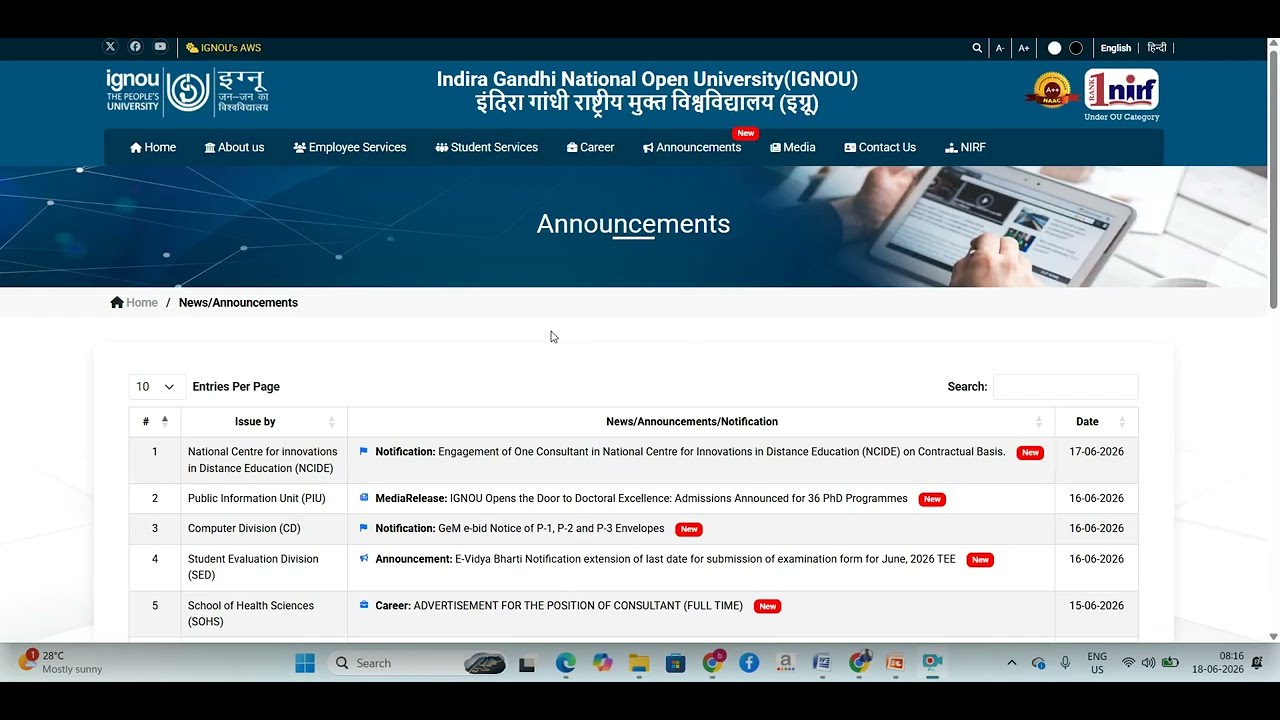Click the NAAC A++ badge

click(1052, 90)
